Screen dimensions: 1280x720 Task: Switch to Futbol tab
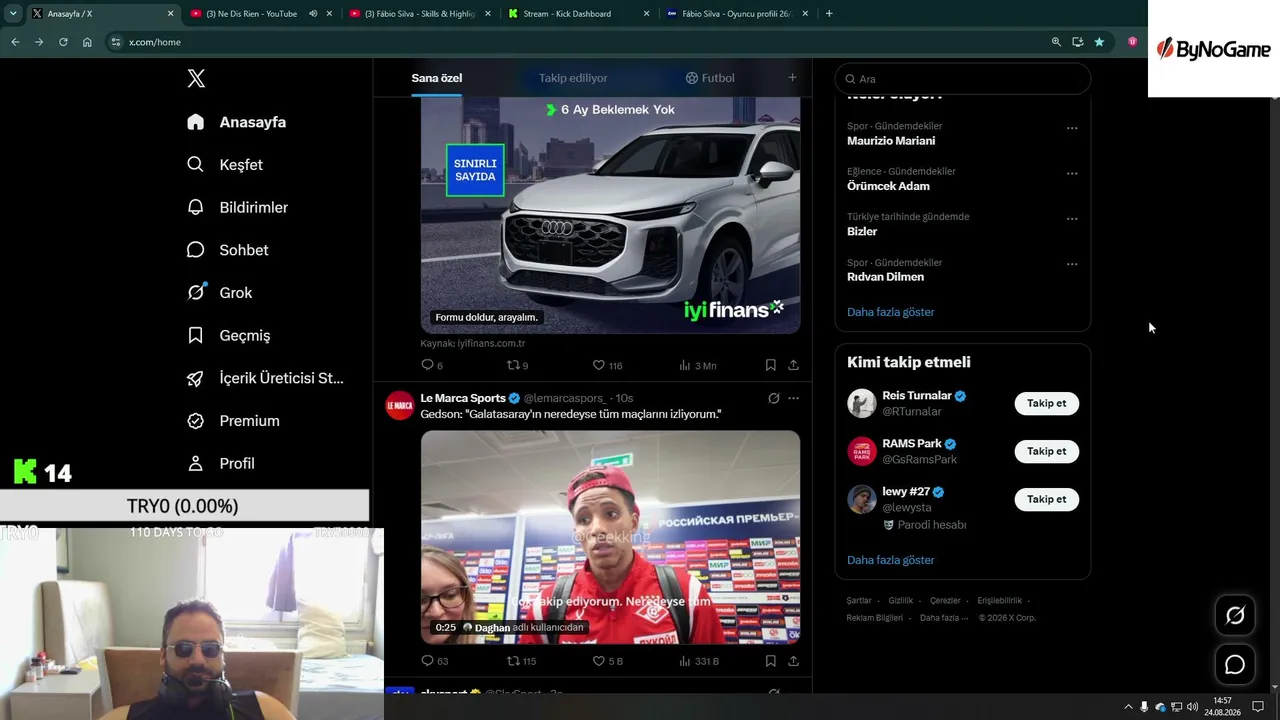click(x=710, y=78)
